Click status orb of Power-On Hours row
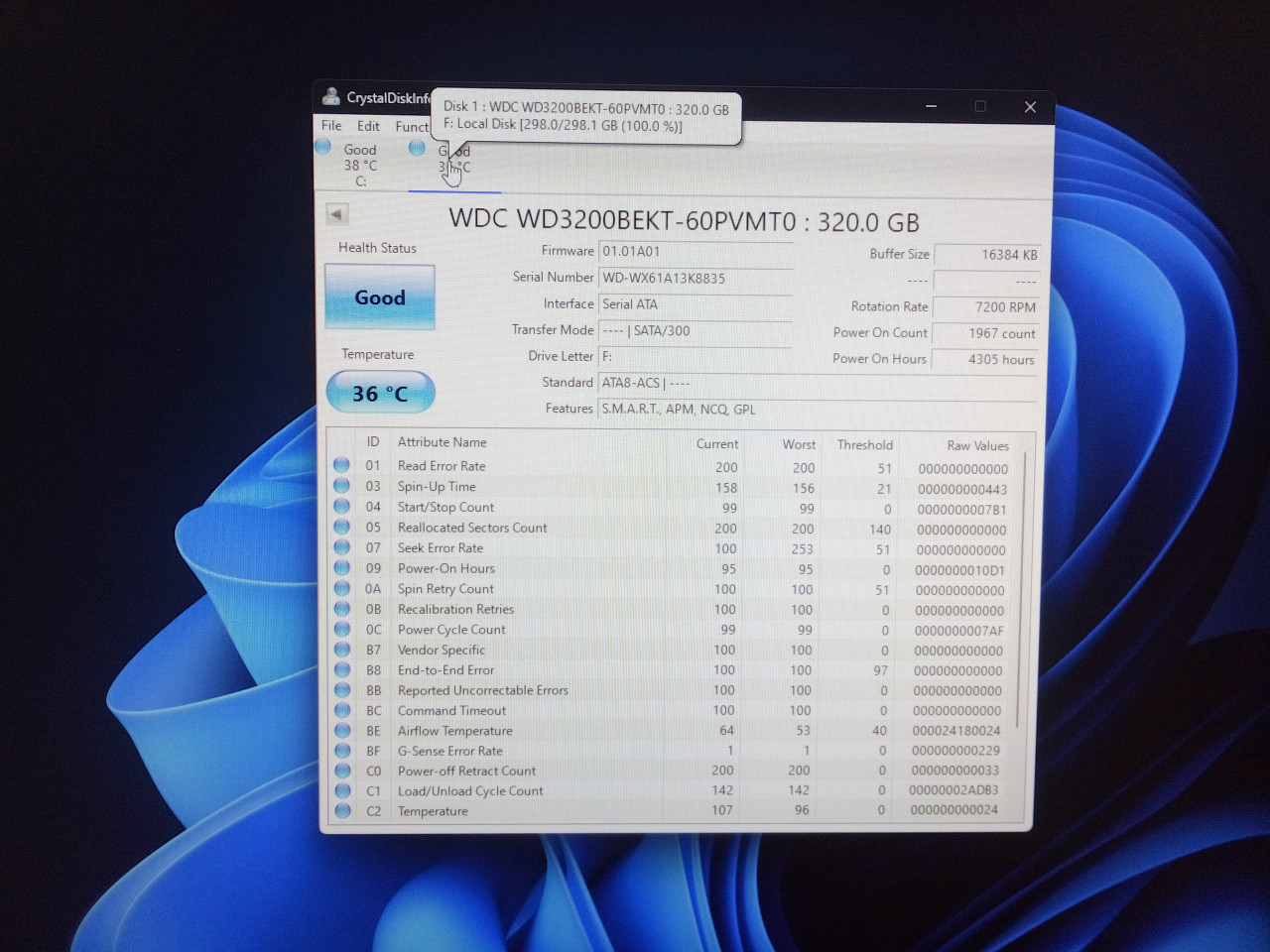This screenshot has width=1270, height=952. (341, 568)
